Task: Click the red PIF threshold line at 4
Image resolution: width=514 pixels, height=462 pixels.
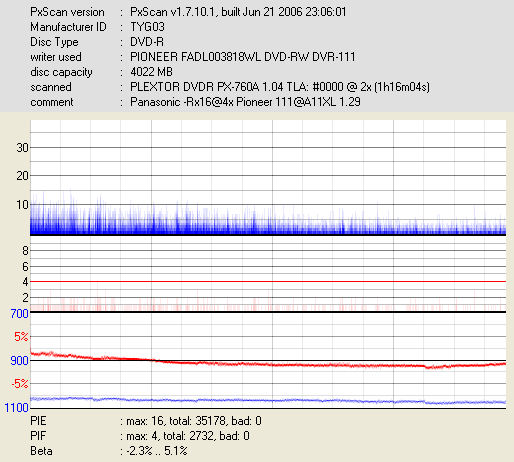Action: pos(268,282)
